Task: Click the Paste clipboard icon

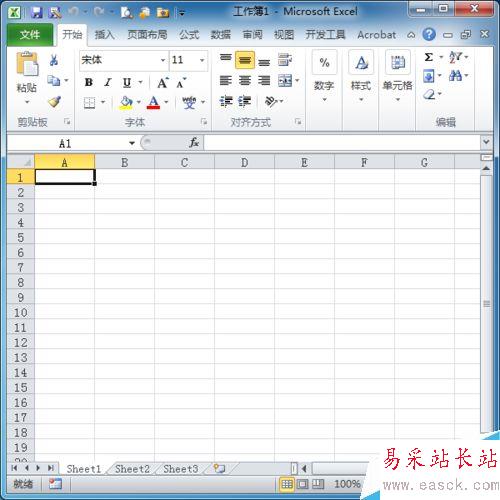Action: point(27,63)
